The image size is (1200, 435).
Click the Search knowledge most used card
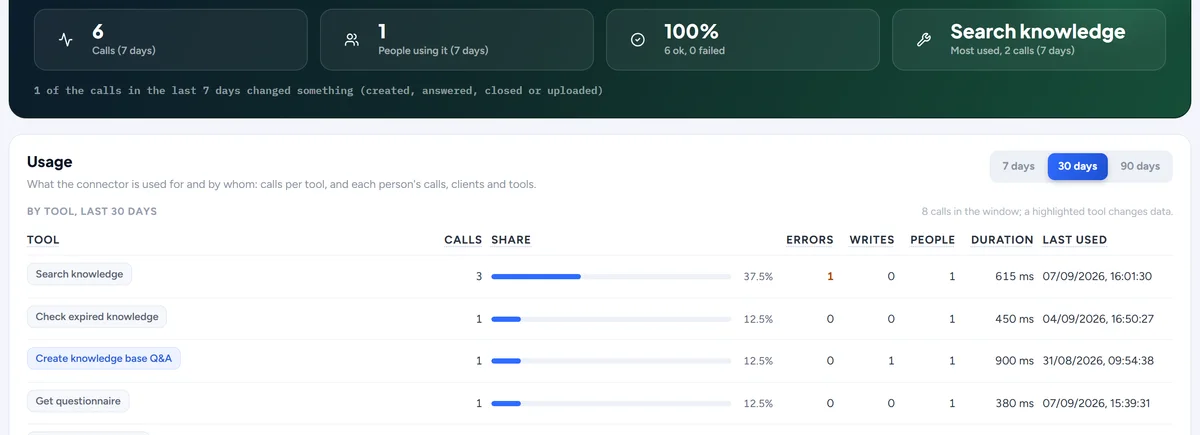click(1028, 40)
